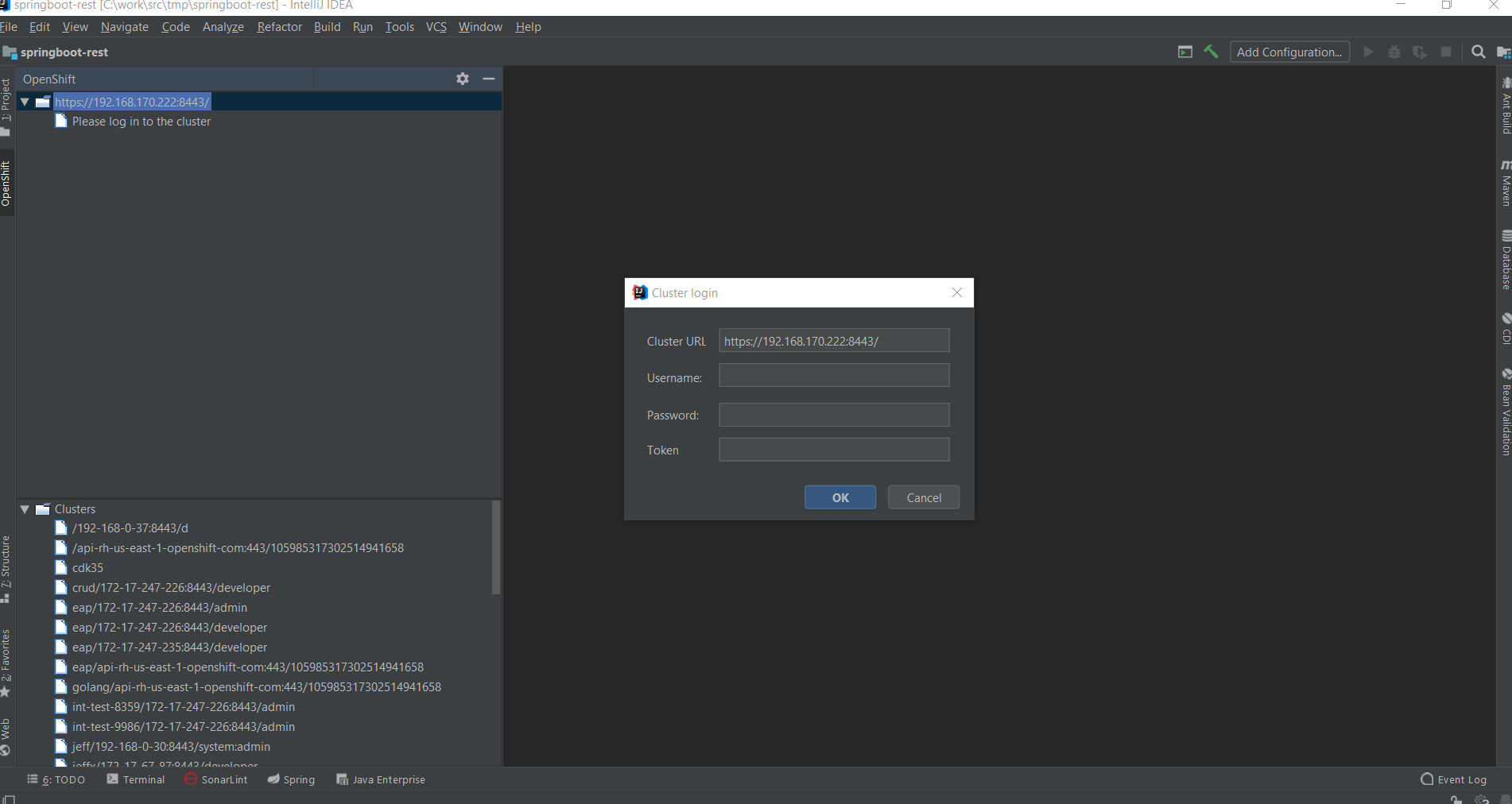Click the Debug bug icon
Viewport: 1512px width, 804px height.
pos(1394,52)
